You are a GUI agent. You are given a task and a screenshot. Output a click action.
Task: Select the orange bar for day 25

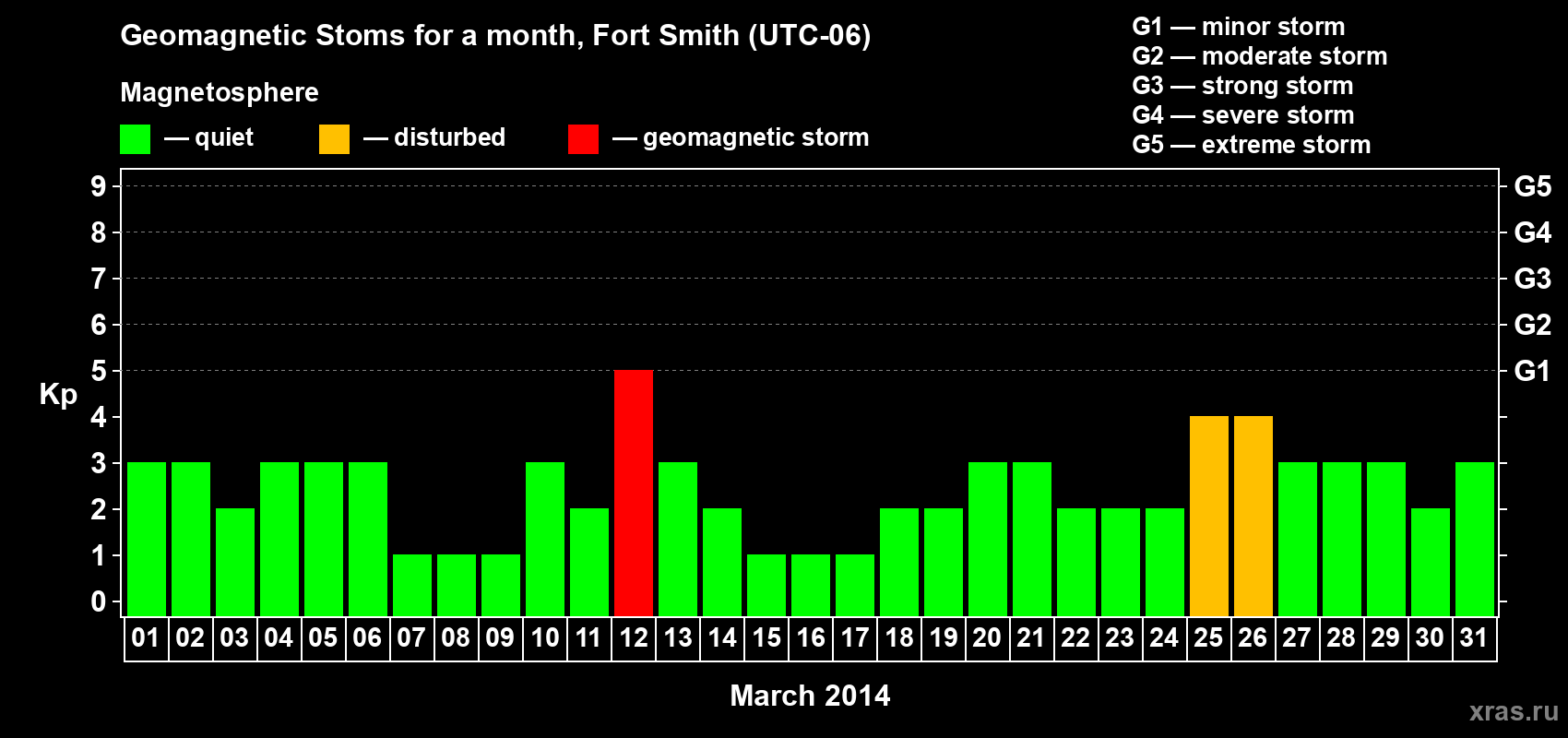[x=1209, y=516]
